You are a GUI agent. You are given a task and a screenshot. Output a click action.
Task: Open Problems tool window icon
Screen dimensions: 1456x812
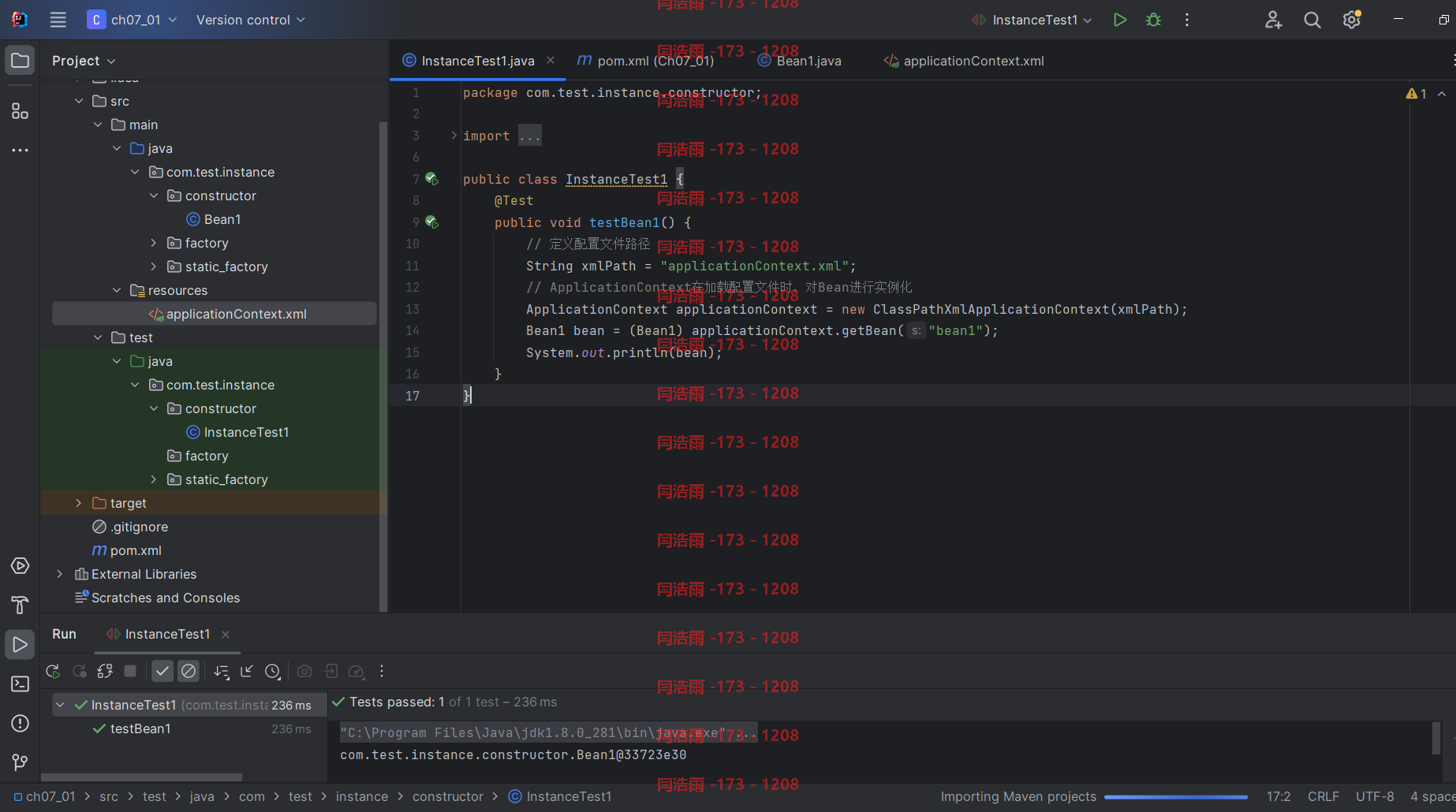coord(20,724)
